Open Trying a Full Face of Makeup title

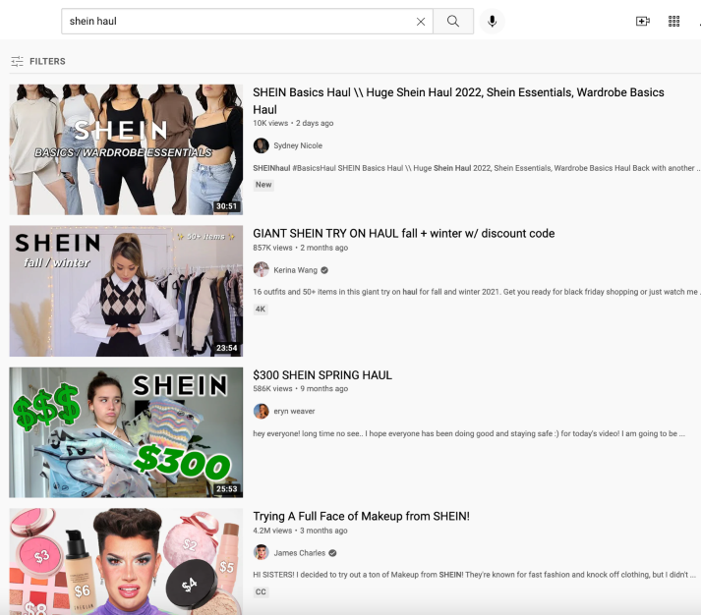[361, 516]
